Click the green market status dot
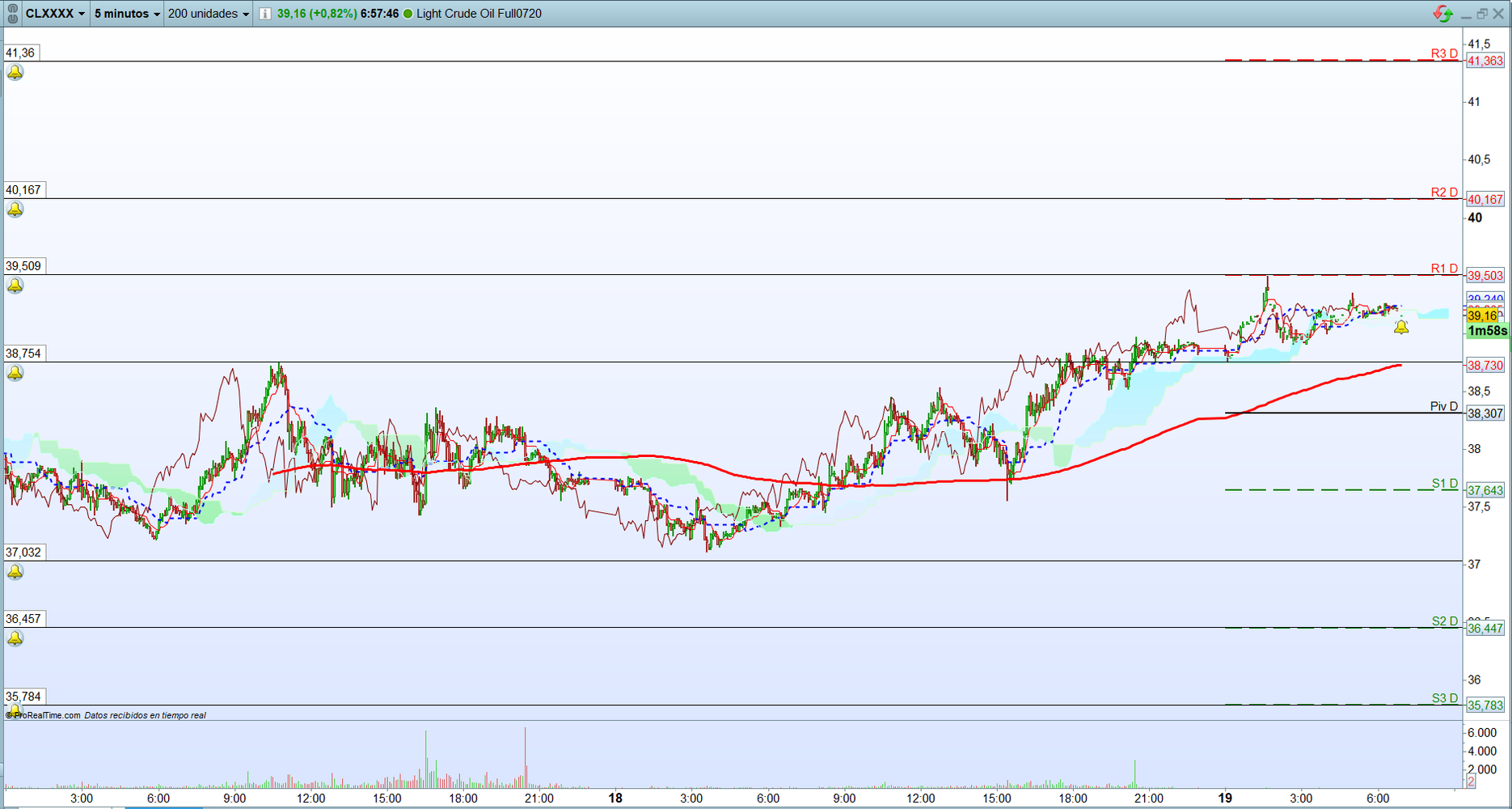 click(x=408, y=14)
